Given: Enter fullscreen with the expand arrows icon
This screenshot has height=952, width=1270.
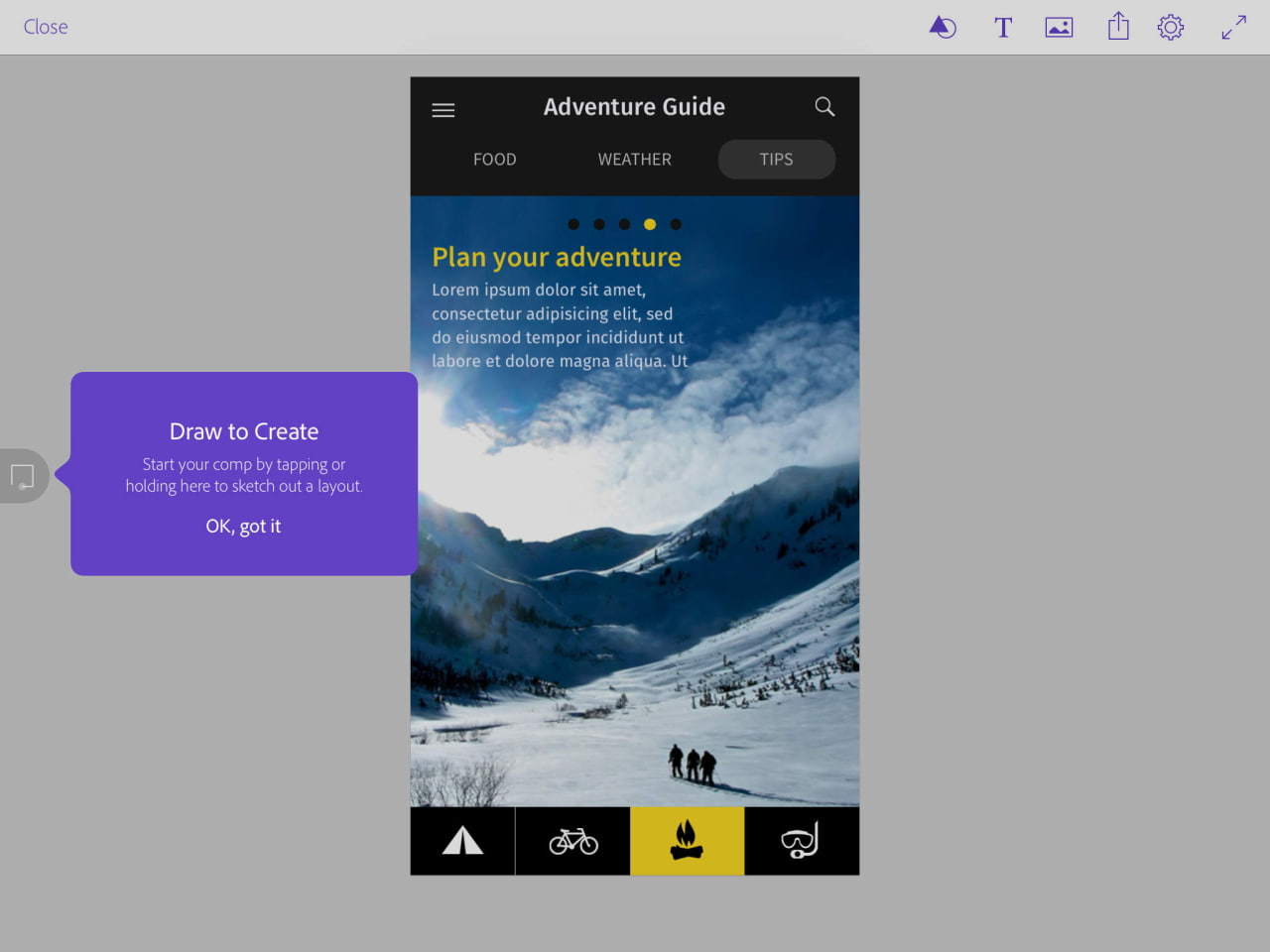Looking at the screenshot, I should click(x=1232, y=27).
